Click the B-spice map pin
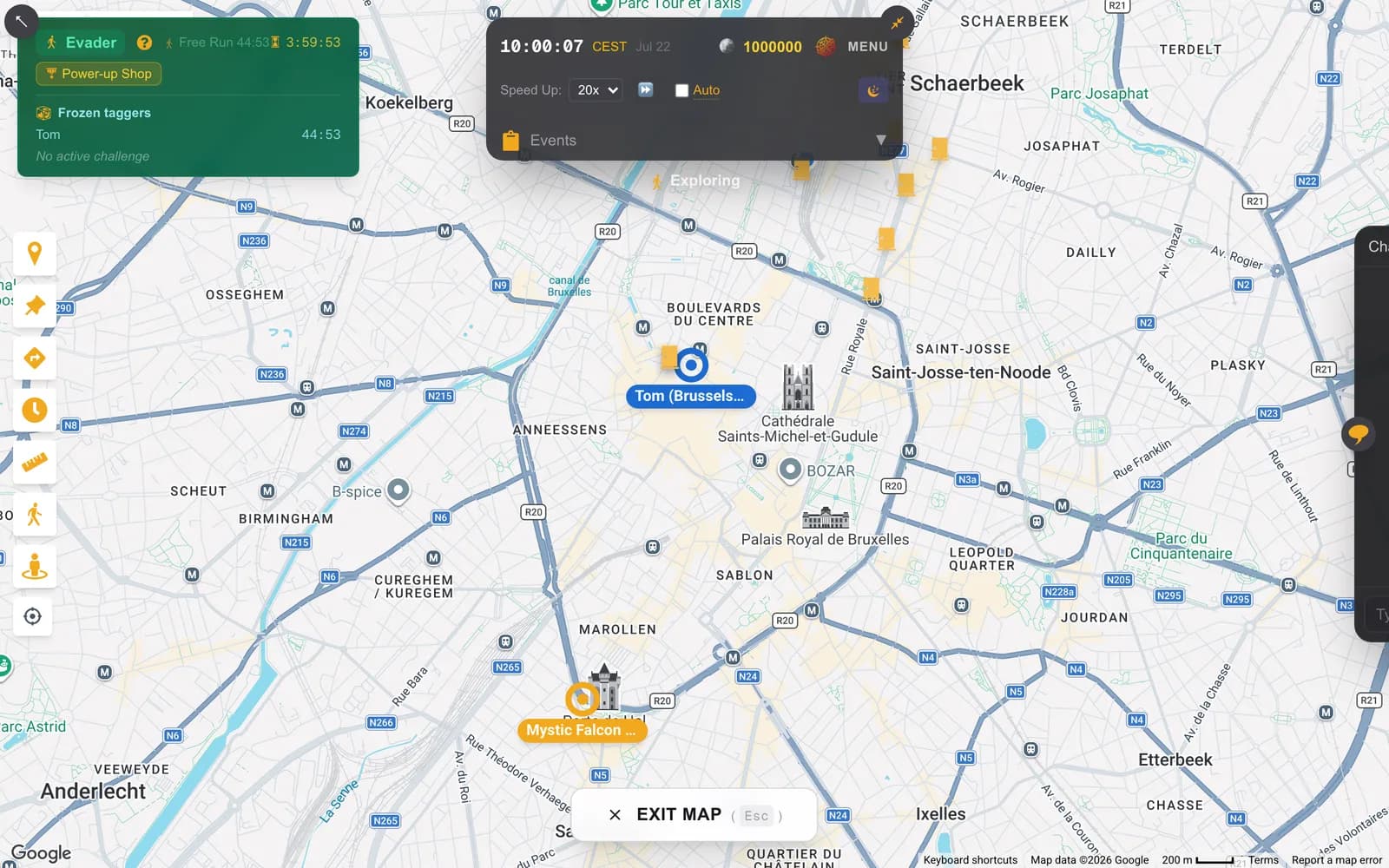1389x868 pixels. coord(398,490)
